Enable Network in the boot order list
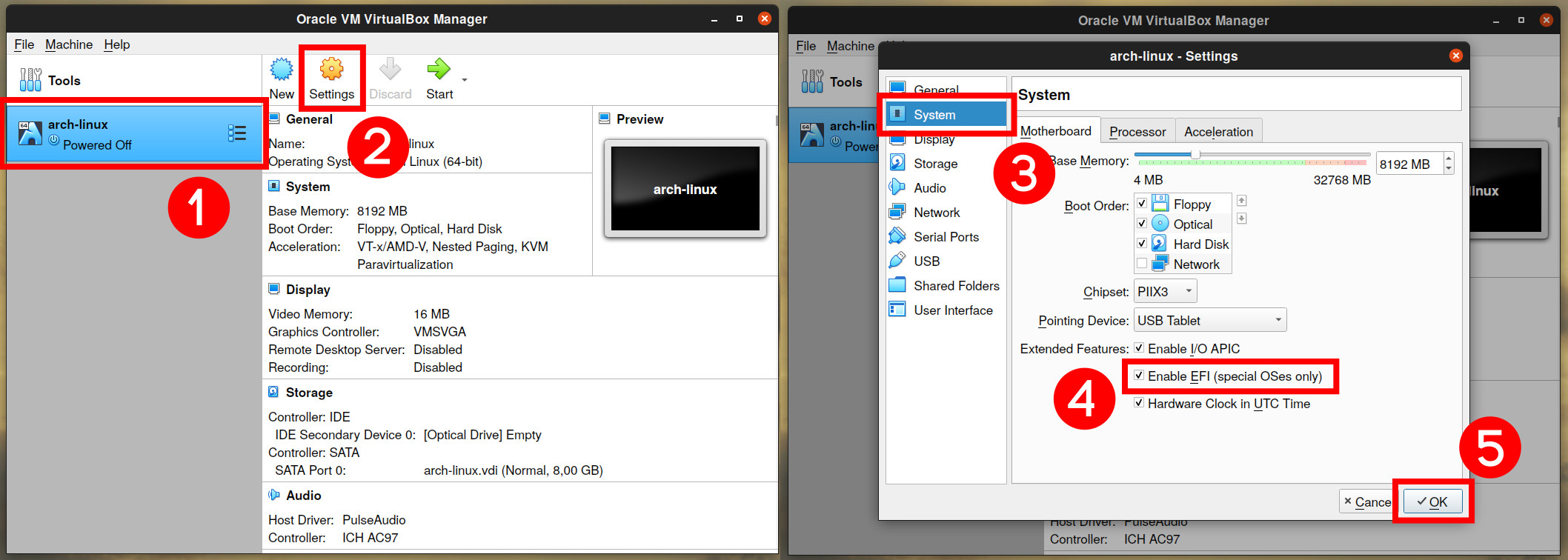 pos(1142,264)
